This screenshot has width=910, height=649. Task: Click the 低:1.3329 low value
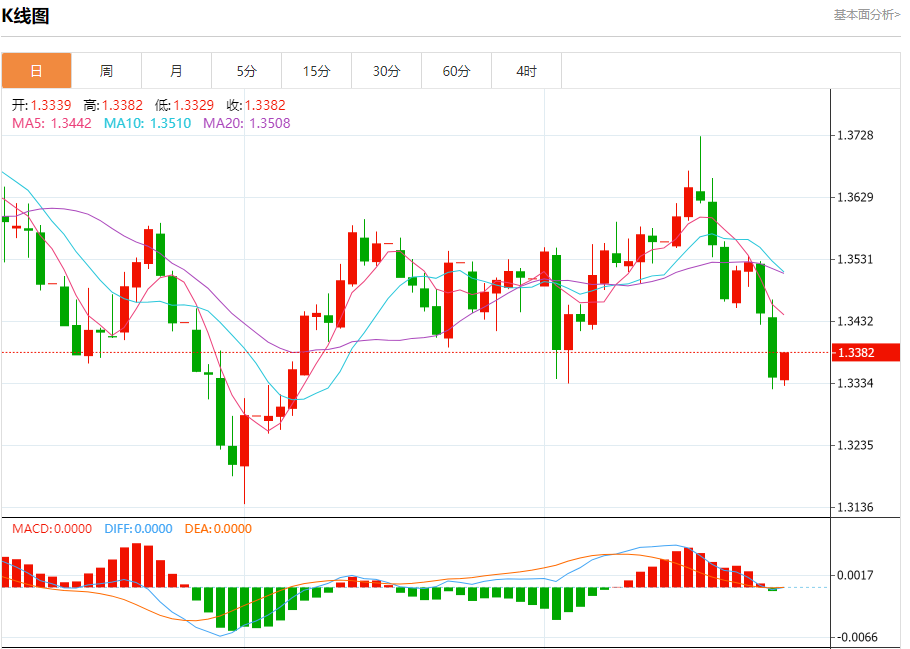pos(184,105)
